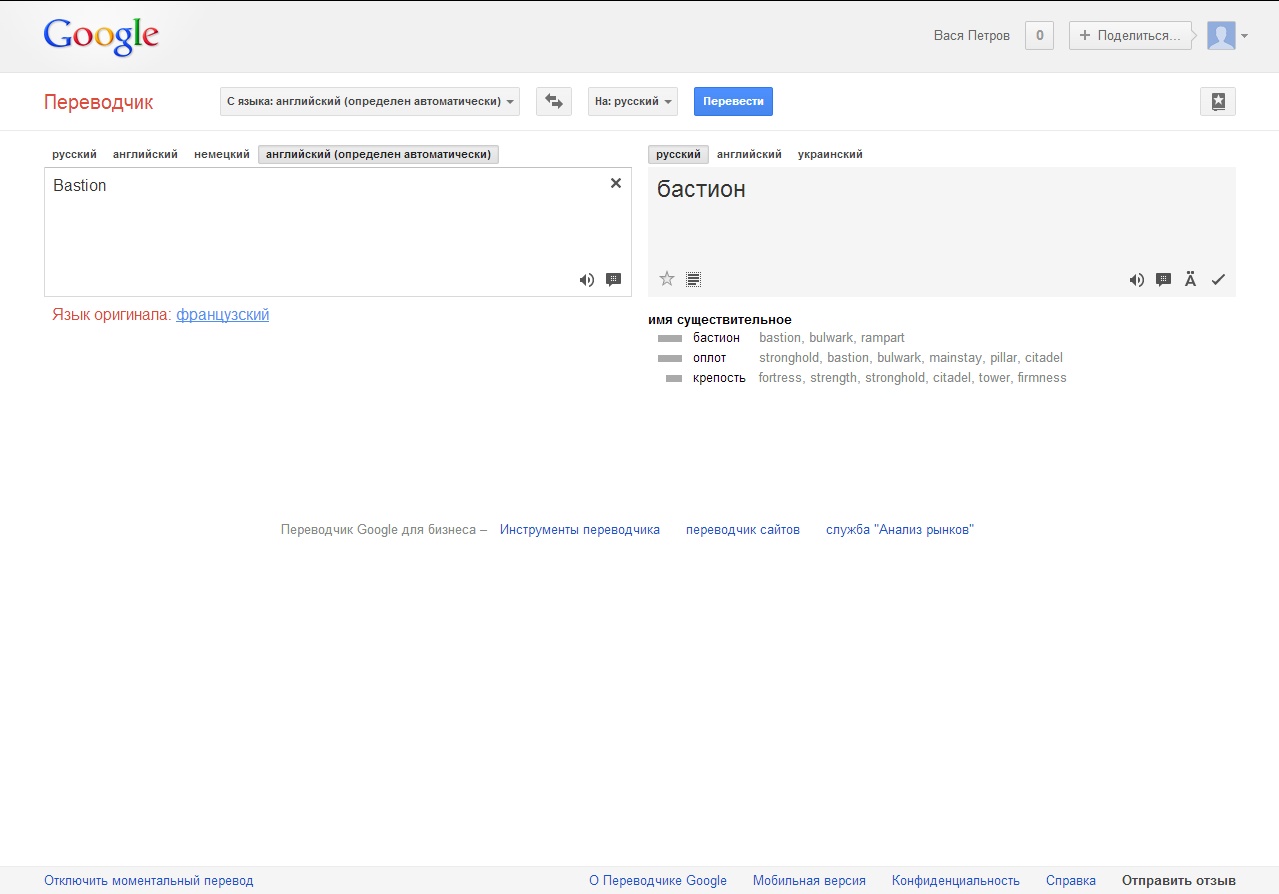Viewport: 1279px width, 894px height.
Task: Select dictionary entry крепость
Action: tap(719, 378)
